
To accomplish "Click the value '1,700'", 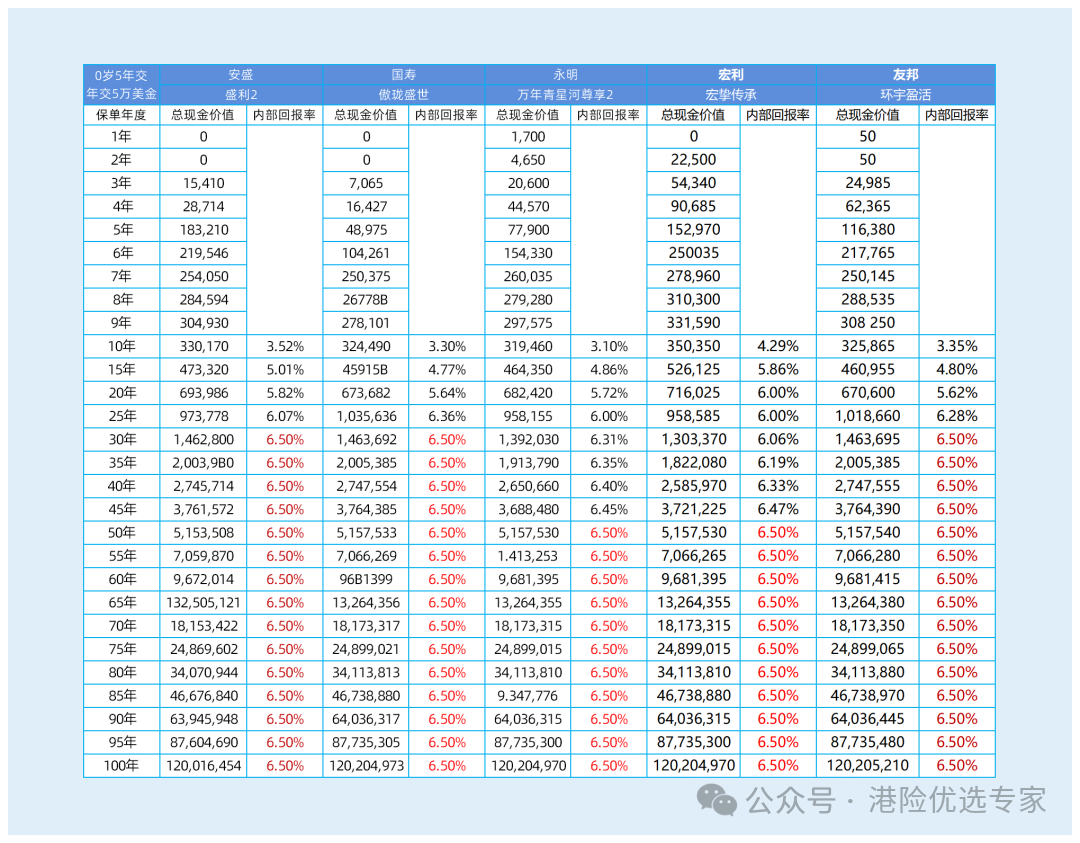I will [x=528, y=137].
